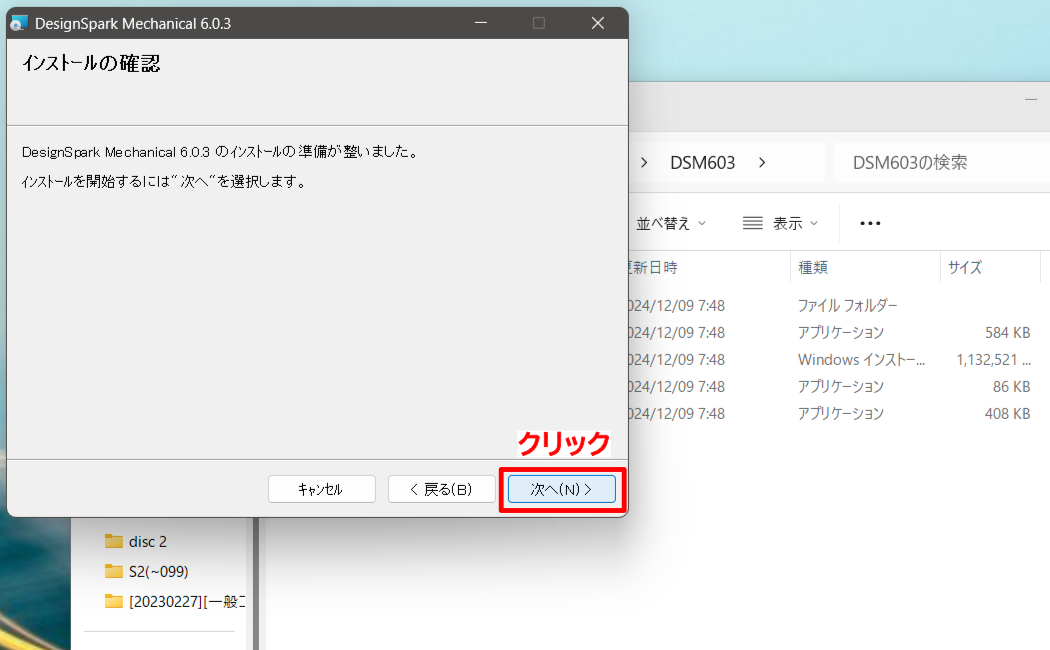Viewport: 1050px width, 650px height.
Task: Click the 次へ(N) button in the installer
Action: (561, 489)
